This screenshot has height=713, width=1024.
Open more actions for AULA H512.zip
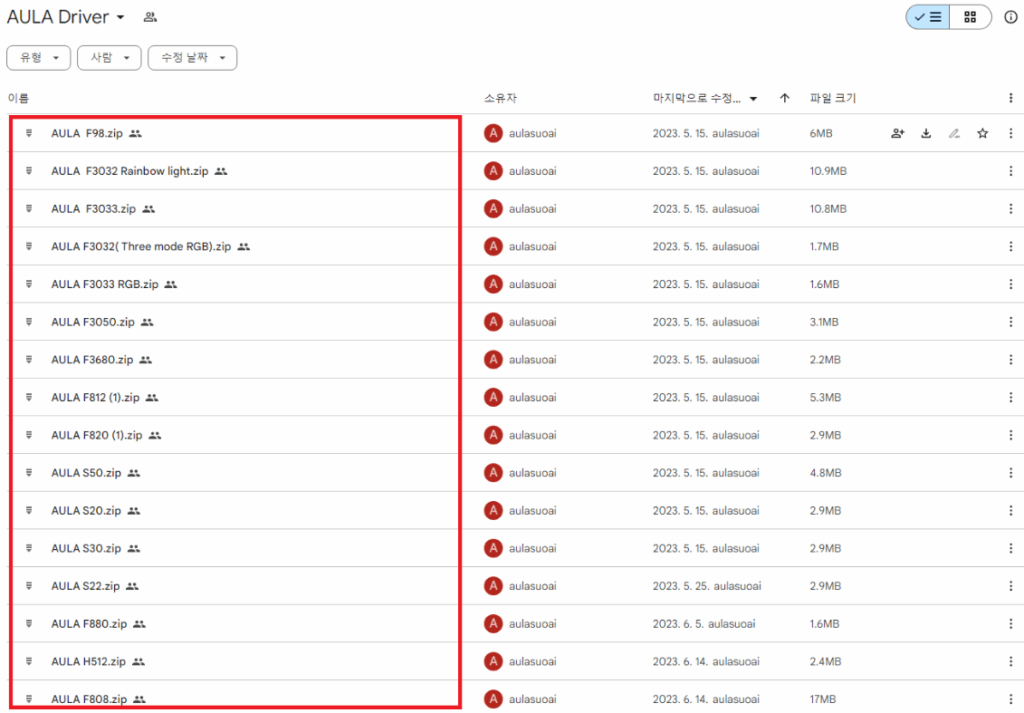(1010, 661)
